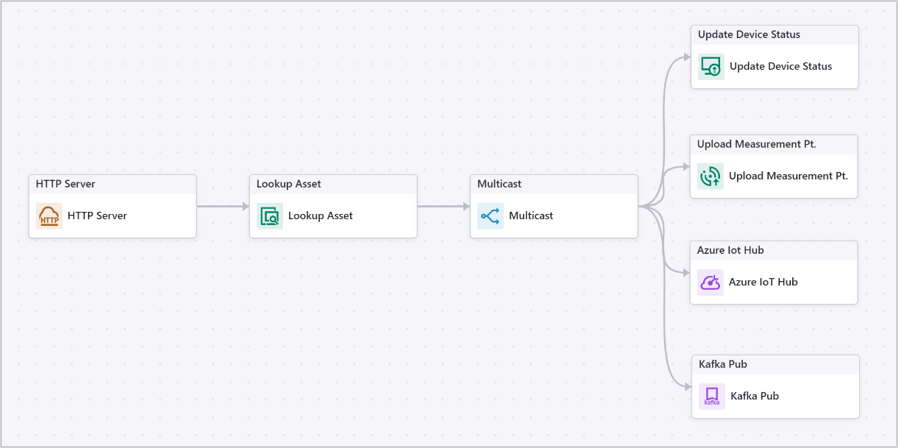Click the Upload Measurement Pt. header title
898x448 pixels.
point(756,144)
